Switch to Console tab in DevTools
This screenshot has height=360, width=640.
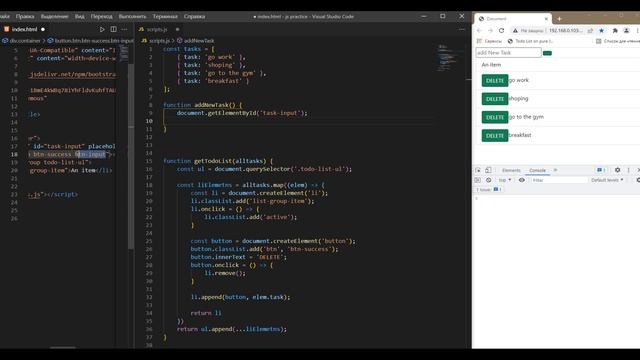pyautogui.click(x=537, y=170)
